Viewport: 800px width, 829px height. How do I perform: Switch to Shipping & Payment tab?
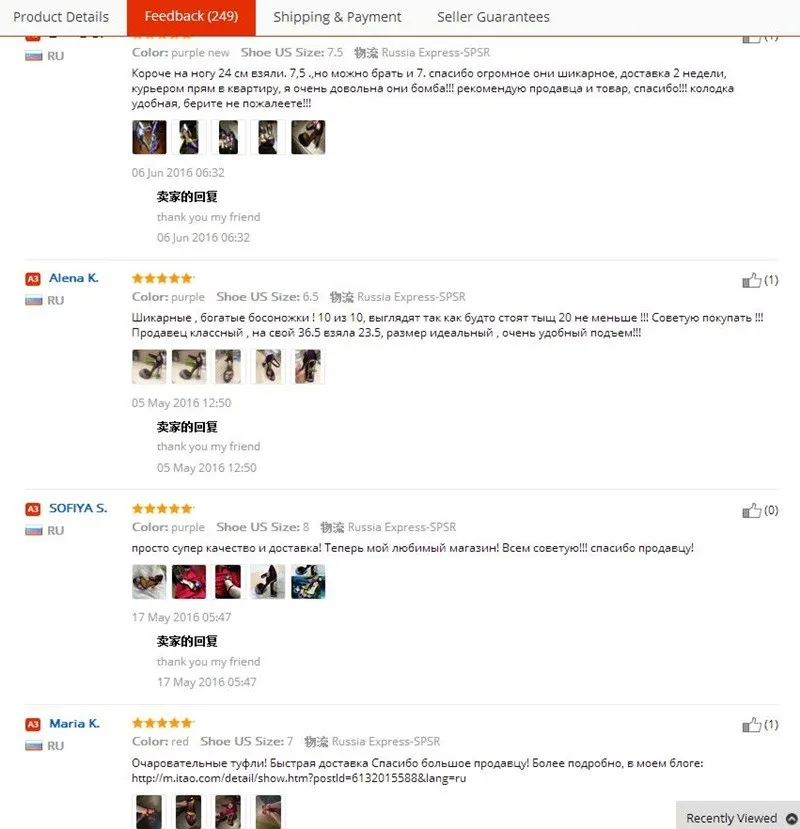[337, 17]
